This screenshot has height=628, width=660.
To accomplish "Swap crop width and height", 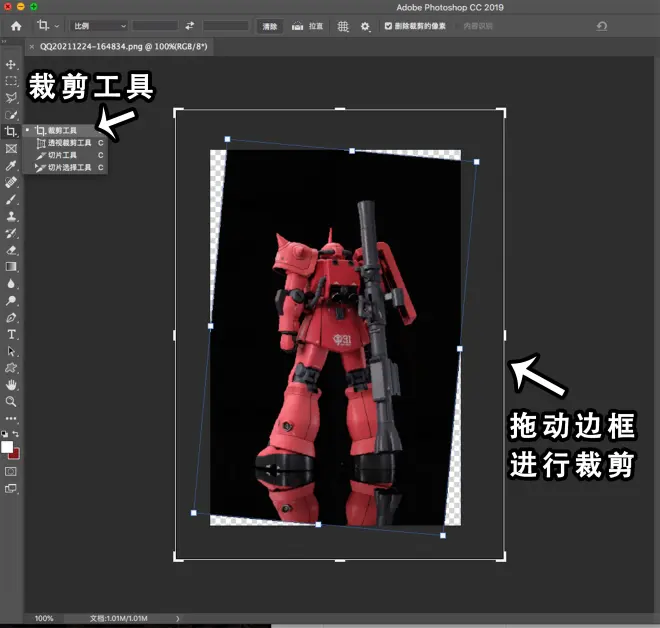I will click(x=190, y=26).
